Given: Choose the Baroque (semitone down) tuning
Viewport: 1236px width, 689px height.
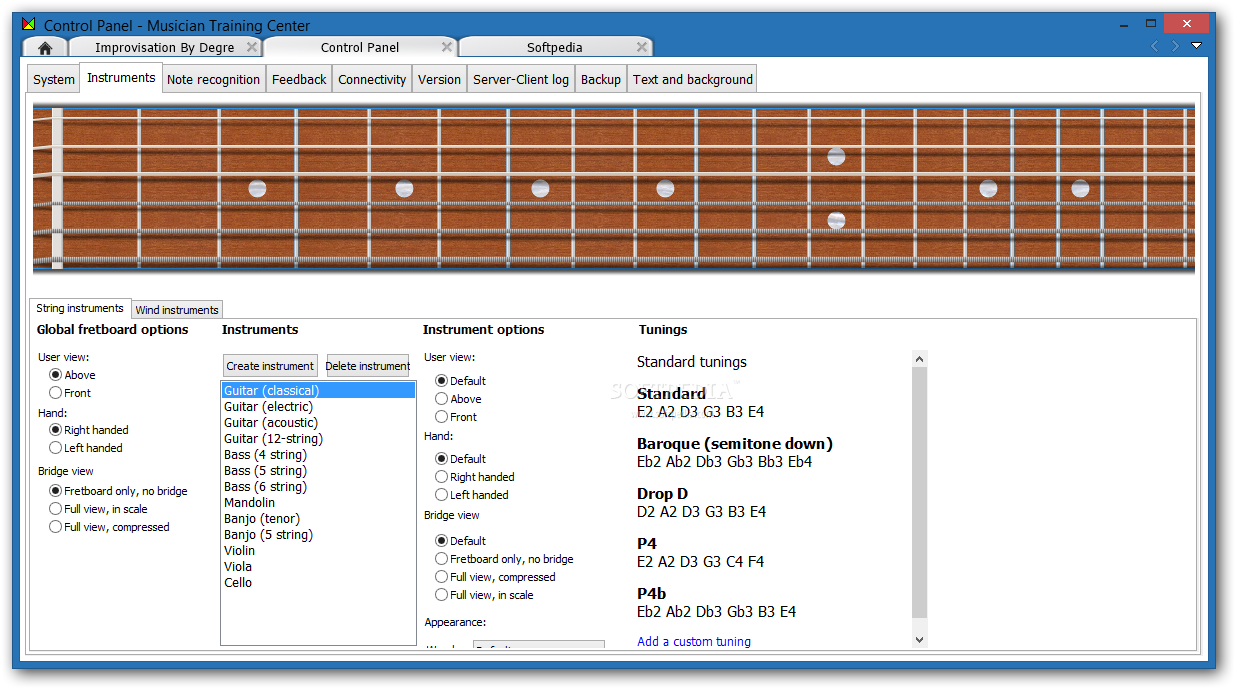Looking at the screenshot, I should 735,453.
